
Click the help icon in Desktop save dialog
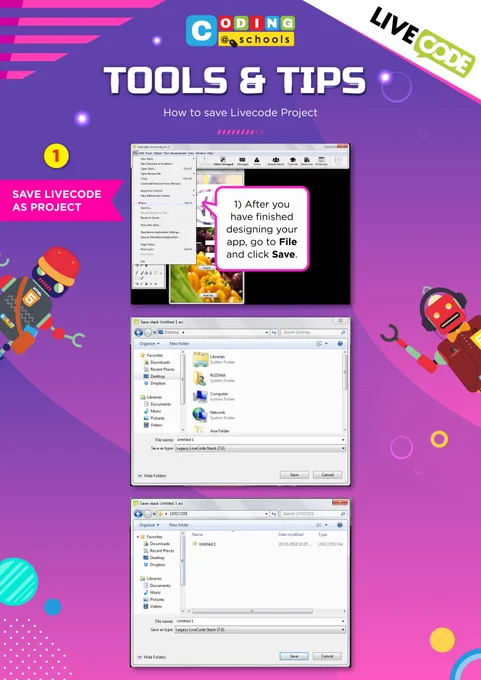click(340, 343)
